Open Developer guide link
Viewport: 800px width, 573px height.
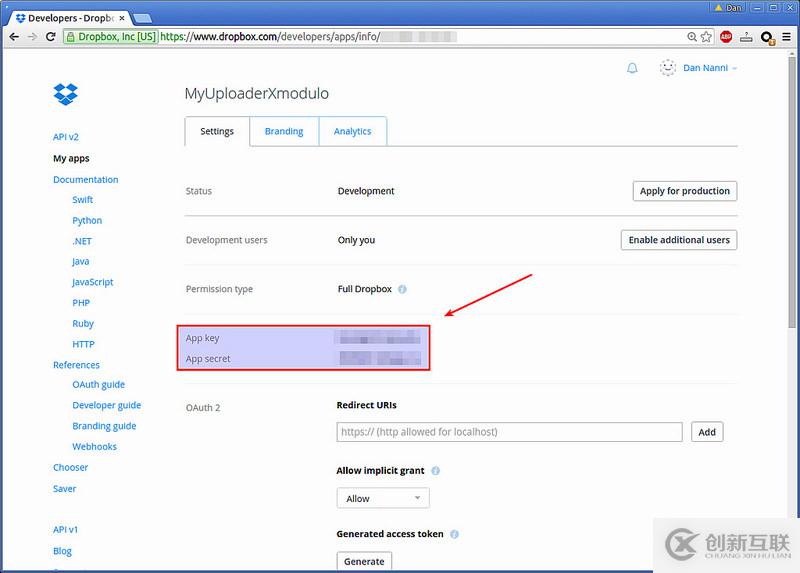coord(106,405)
